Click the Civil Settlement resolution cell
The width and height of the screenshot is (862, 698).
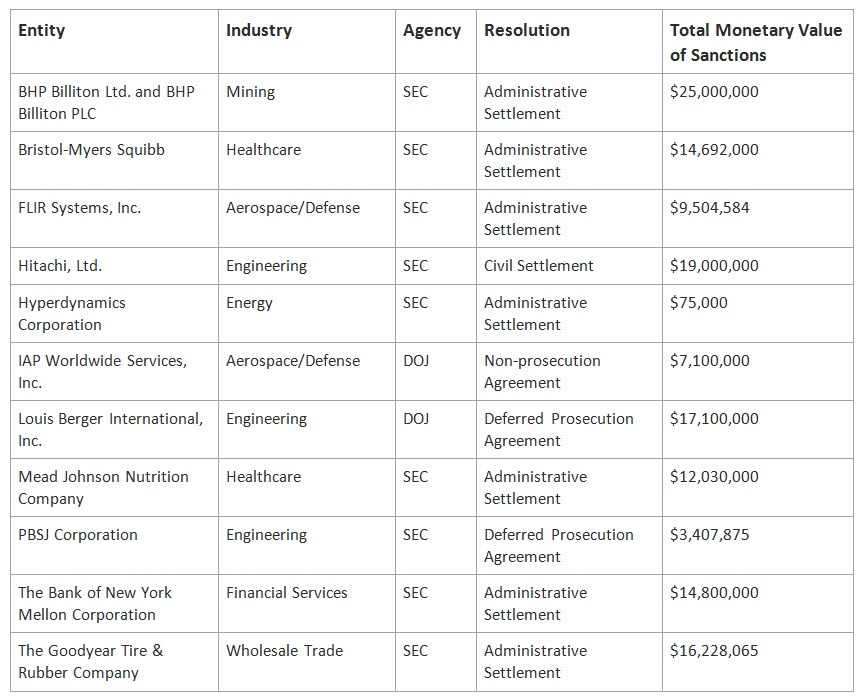pyautogui.click(x=539, y=266)
